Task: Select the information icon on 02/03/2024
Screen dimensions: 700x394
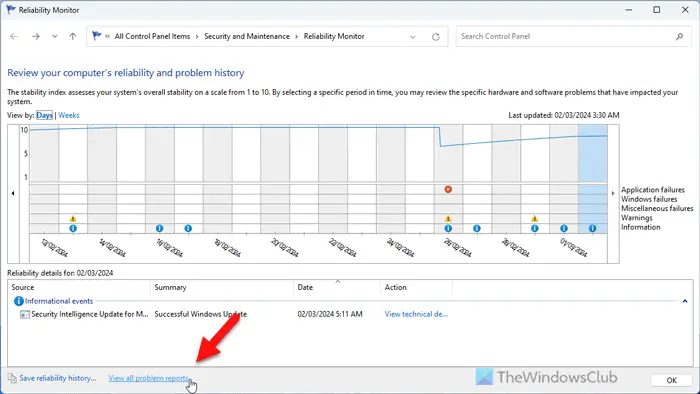Action: (592, 228)
